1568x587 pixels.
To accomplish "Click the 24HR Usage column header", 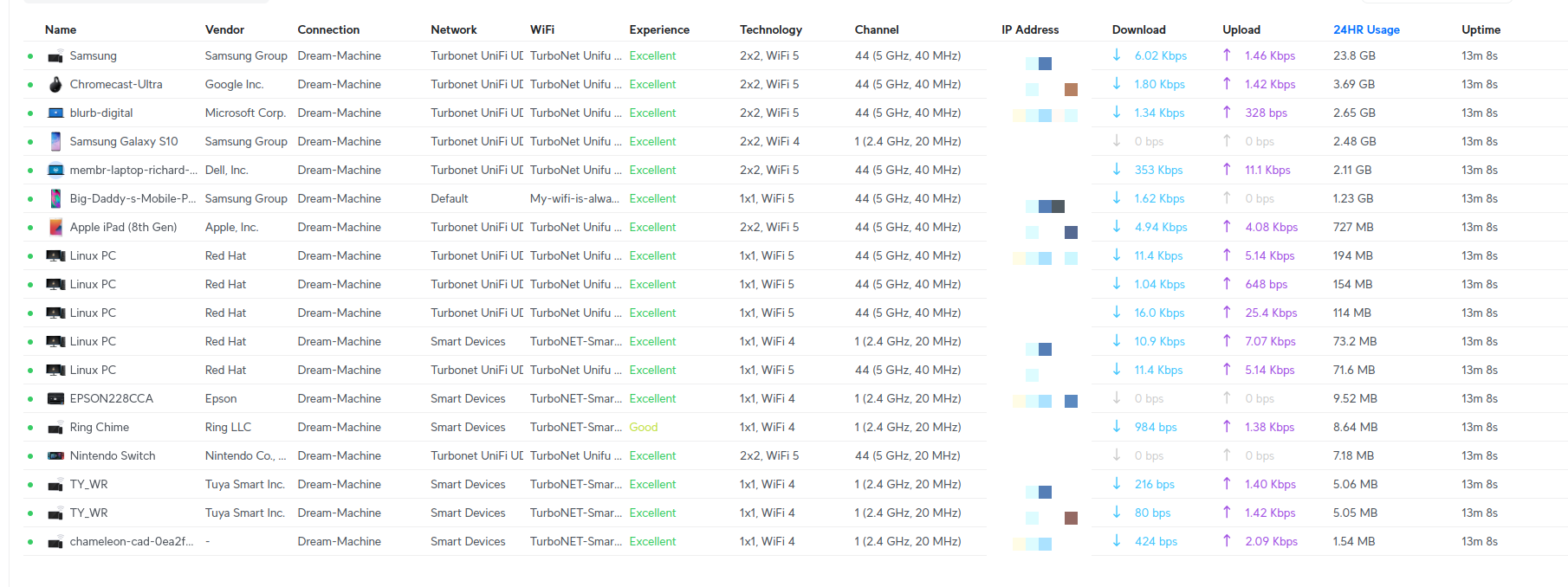I will tap(1366, 29).
